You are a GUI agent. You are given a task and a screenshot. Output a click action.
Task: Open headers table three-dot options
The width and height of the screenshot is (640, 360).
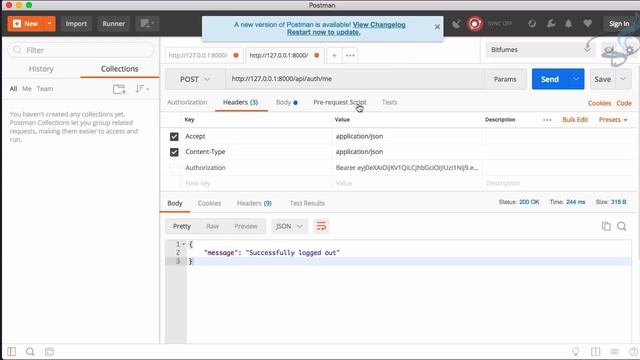point(547,120)
